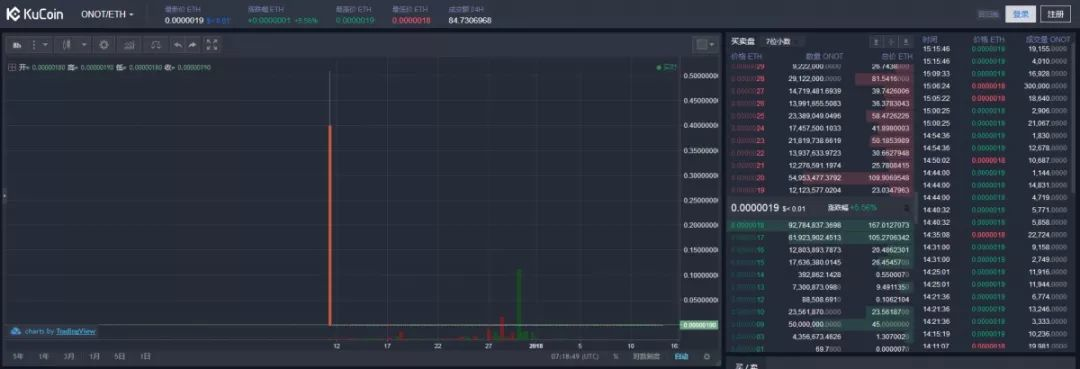Image resolution: width=1080 pixels, height=369 pixels.
Task: Open chart settings gear in toolbar
Action: [x=104, y=45]
